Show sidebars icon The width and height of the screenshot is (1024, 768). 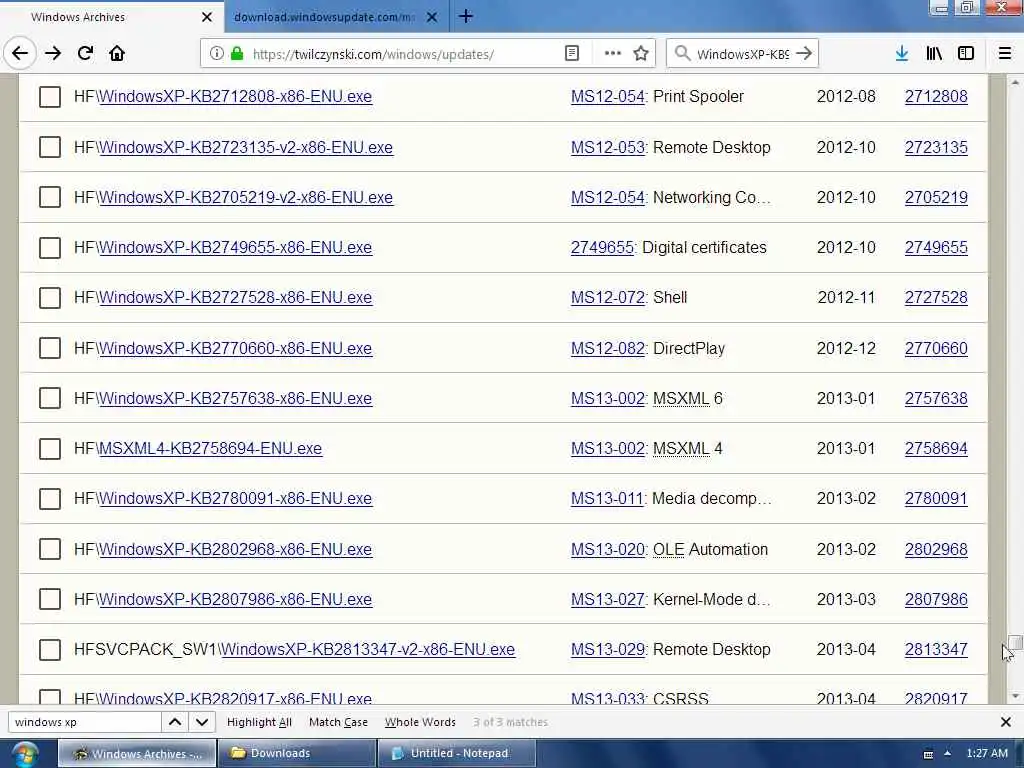coord(966,54)
